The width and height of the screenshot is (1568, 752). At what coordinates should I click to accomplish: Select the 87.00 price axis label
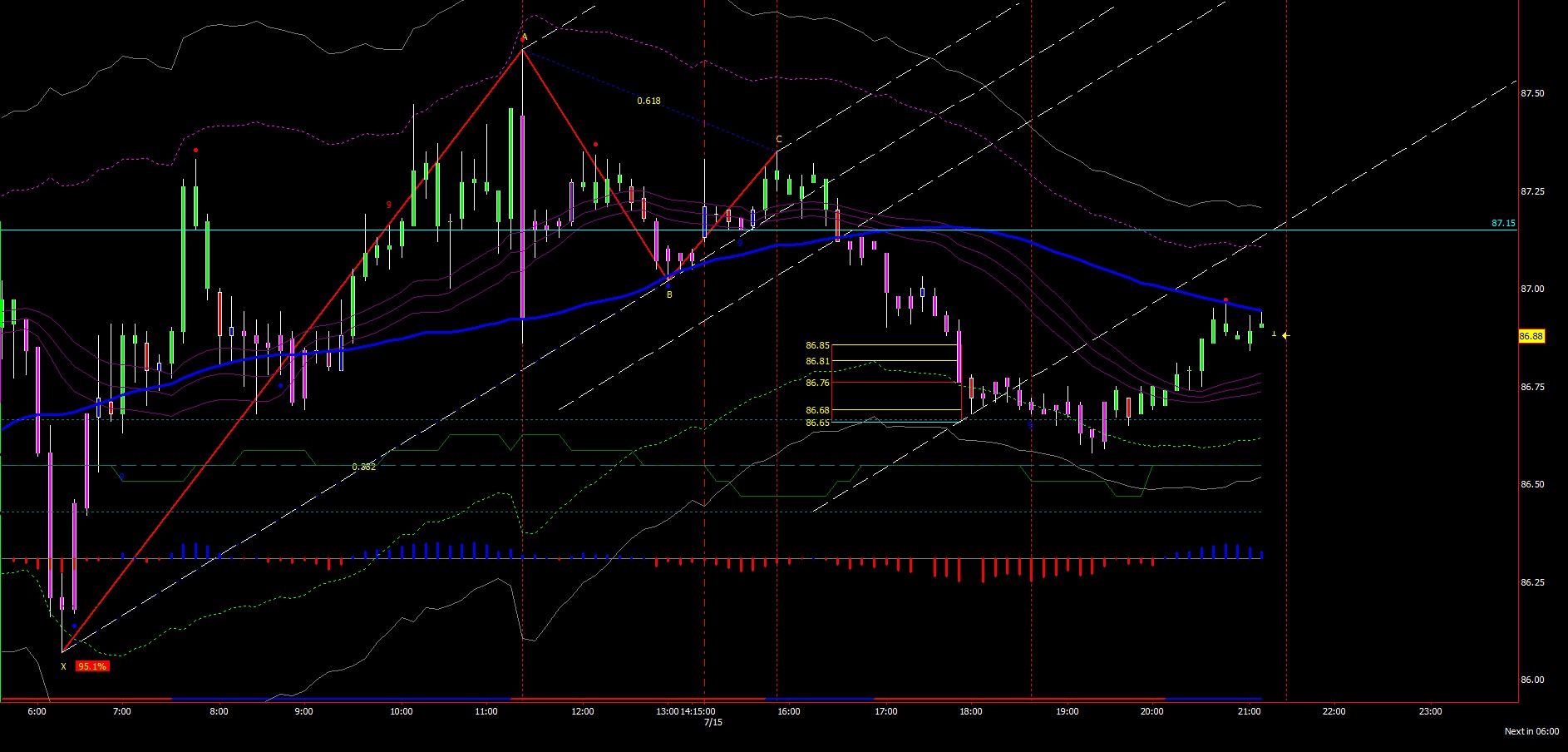coord(1532,289)
